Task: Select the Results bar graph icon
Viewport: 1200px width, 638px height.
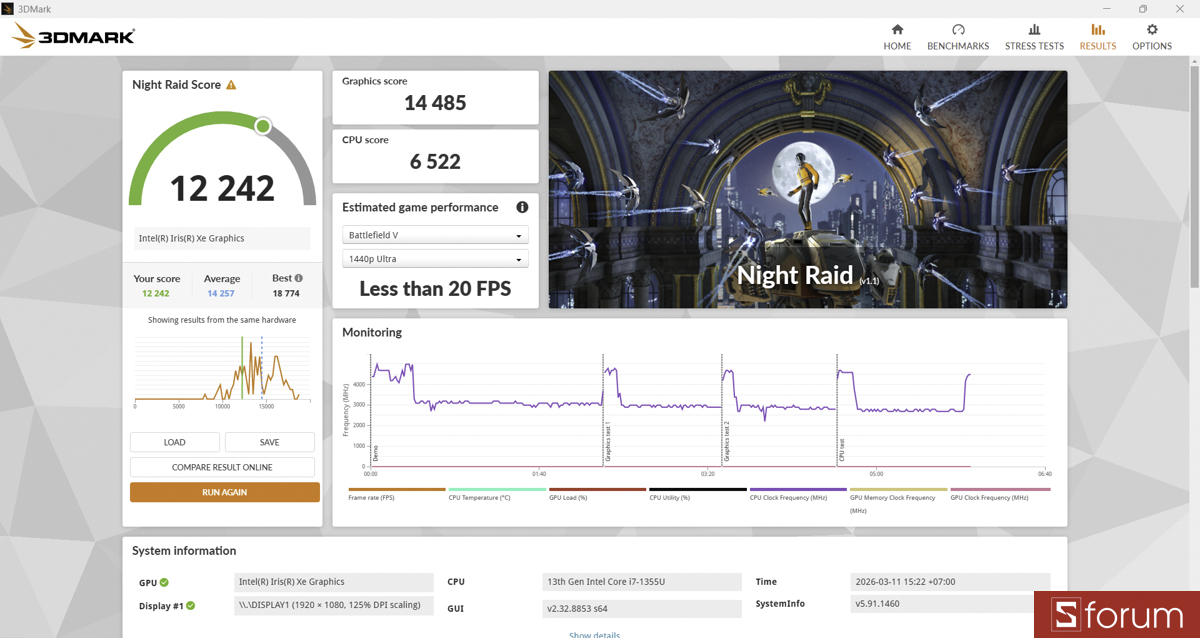Action: pos(1097,30)
